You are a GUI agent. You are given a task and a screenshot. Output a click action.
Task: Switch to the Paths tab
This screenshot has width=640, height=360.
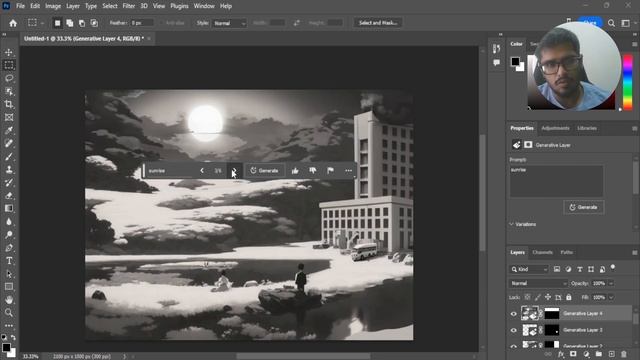coord(567,252)
